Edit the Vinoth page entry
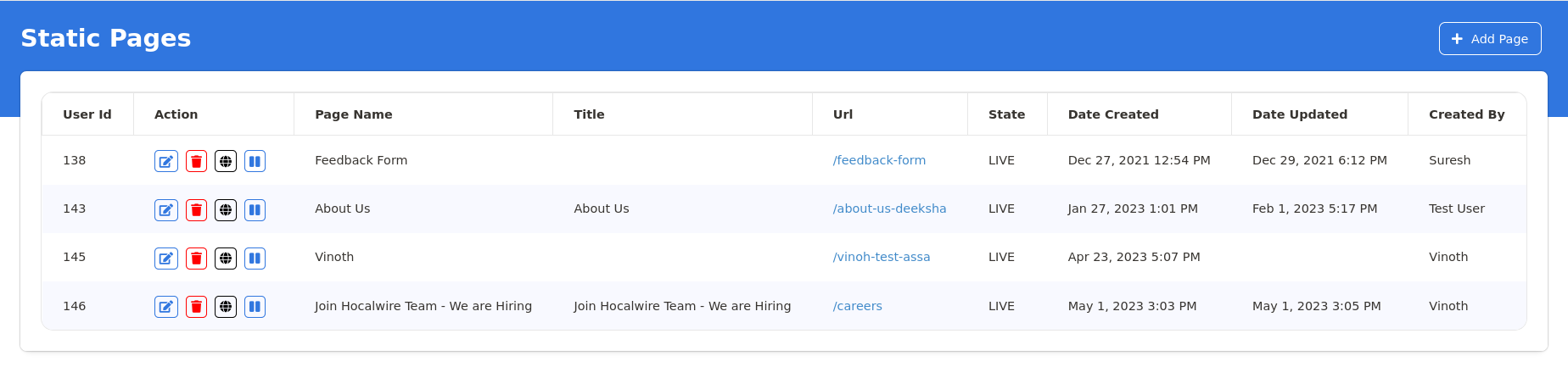The image size is (1568, 367). coord(166,258)
